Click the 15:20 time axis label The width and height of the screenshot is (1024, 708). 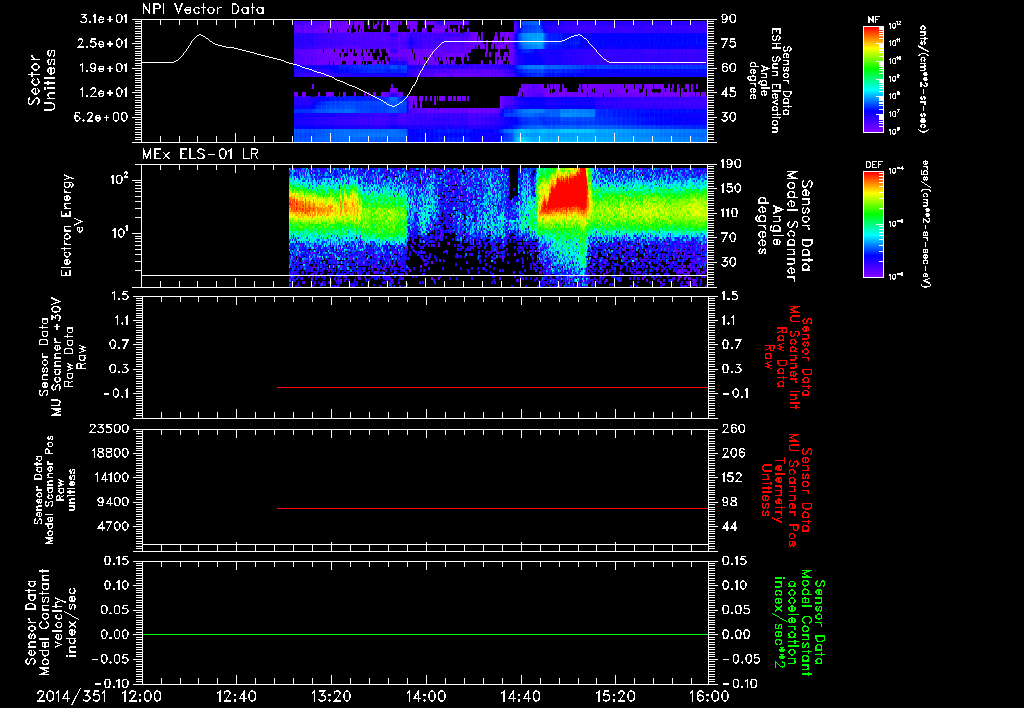[615, 696]
